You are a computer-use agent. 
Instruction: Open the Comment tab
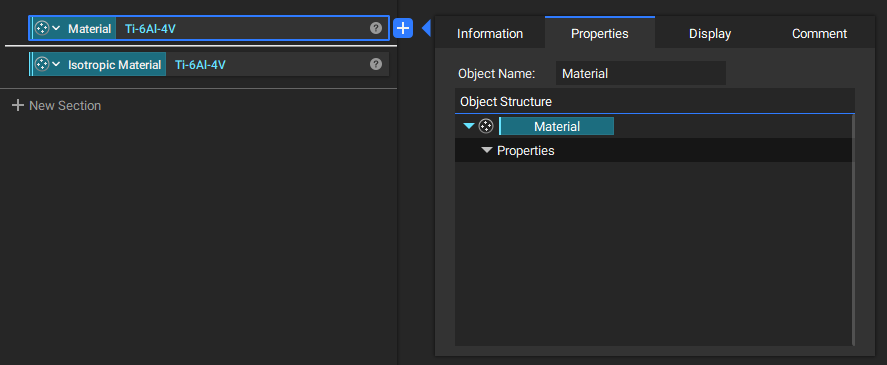coord(820,33)
